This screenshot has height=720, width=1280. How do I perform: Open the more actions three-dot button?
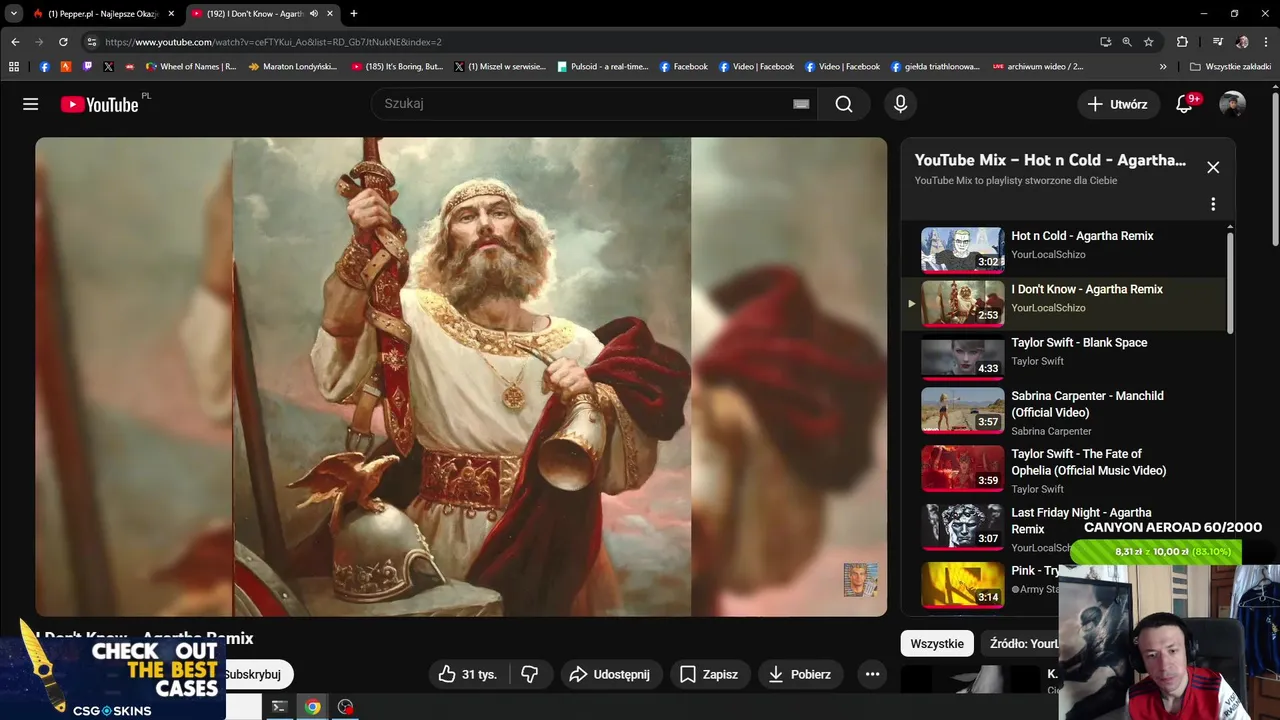coord(872,674)
